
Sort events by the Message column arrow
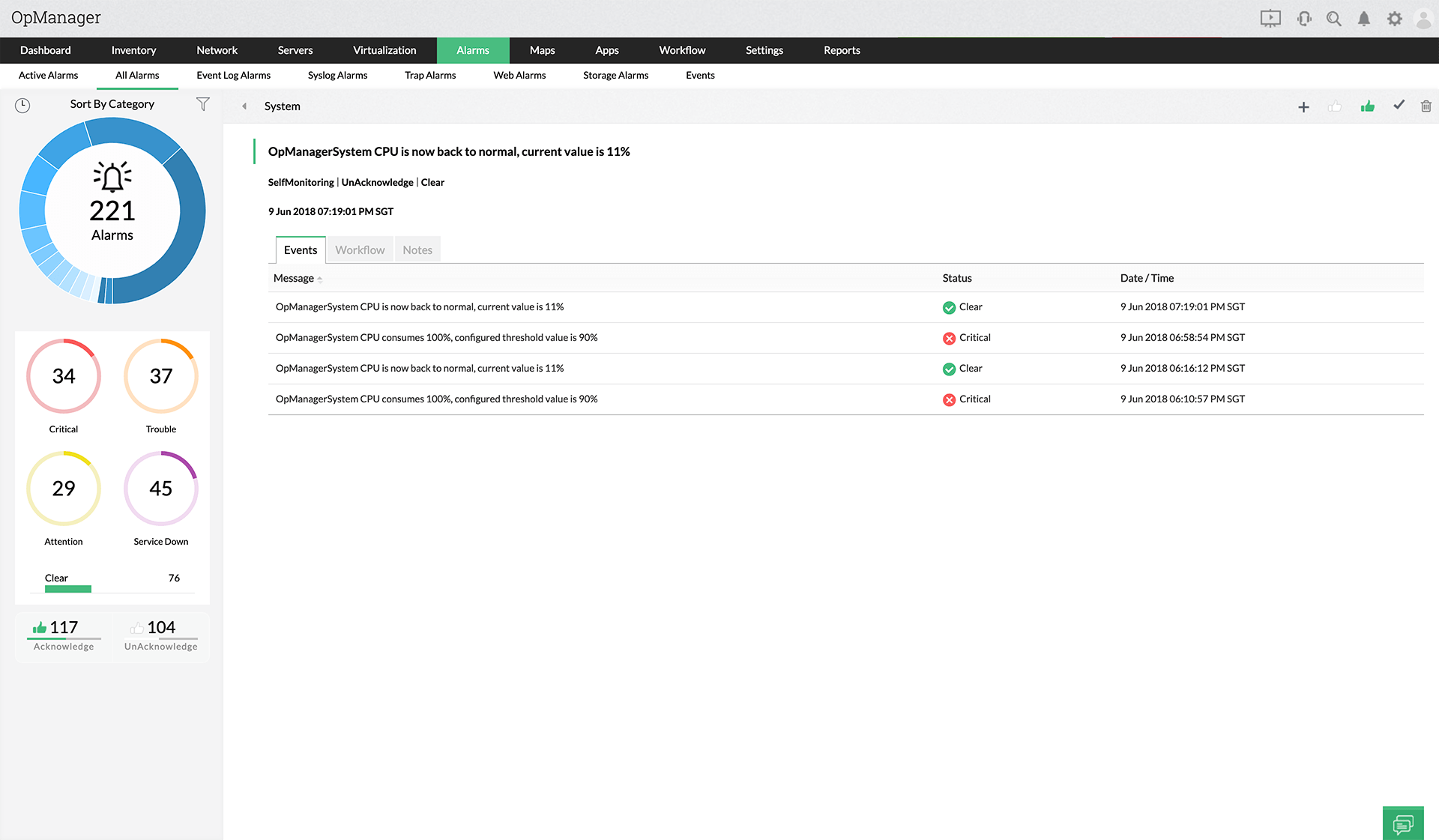320,279
